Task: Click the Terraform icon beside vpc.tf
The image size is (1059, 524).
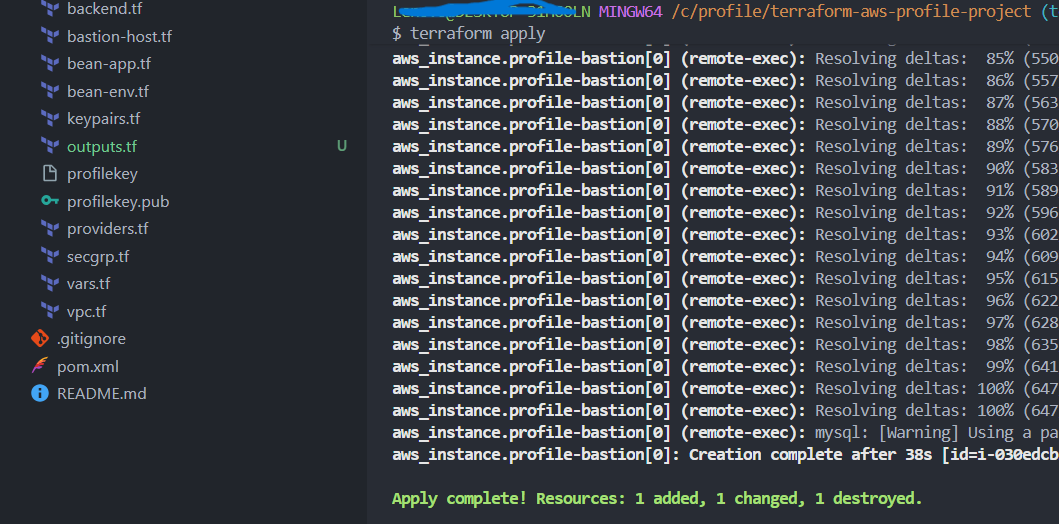Action: click(x=50, y=311)
